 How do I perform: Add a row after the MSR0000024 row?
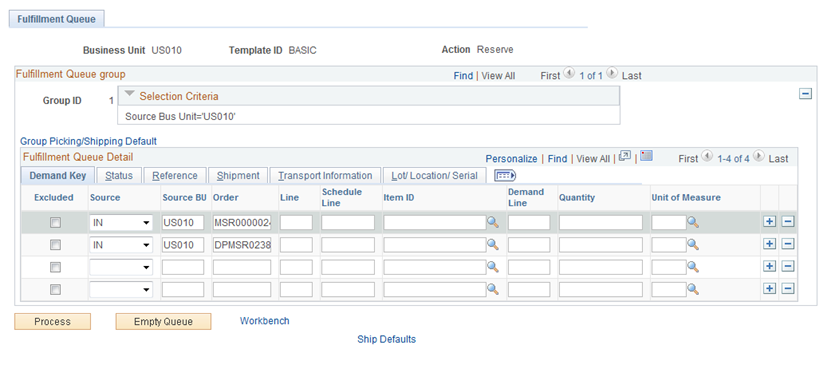(x=769, y=222)
